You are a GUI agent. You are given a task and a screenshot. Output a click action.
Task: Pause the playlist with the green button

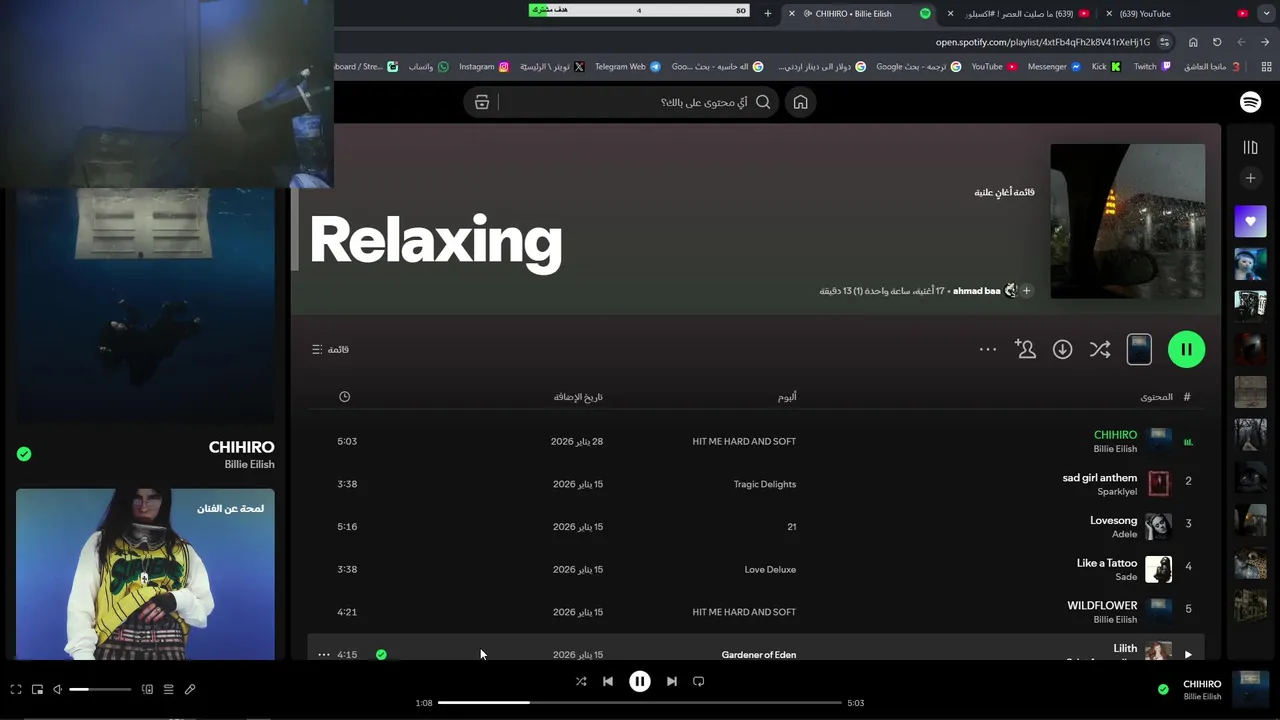click(x=1186, y=349)
